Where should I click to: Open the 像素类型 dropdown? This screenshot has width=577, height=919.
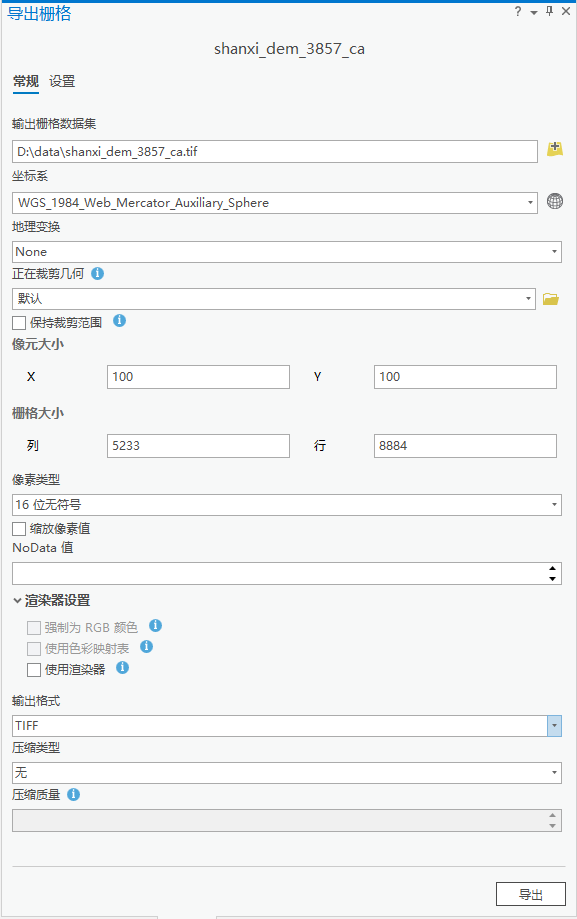tap(553, 504)
